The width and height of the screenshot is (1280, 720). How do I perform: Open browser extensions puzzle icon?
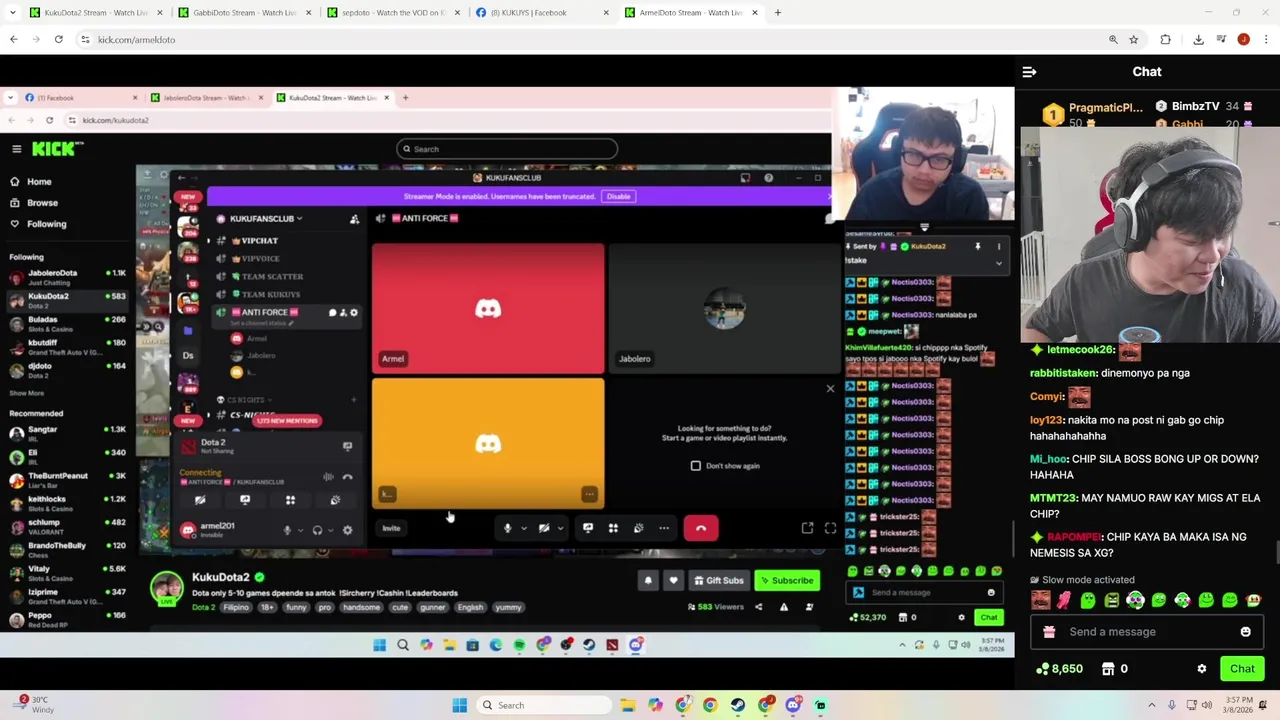1165,39
